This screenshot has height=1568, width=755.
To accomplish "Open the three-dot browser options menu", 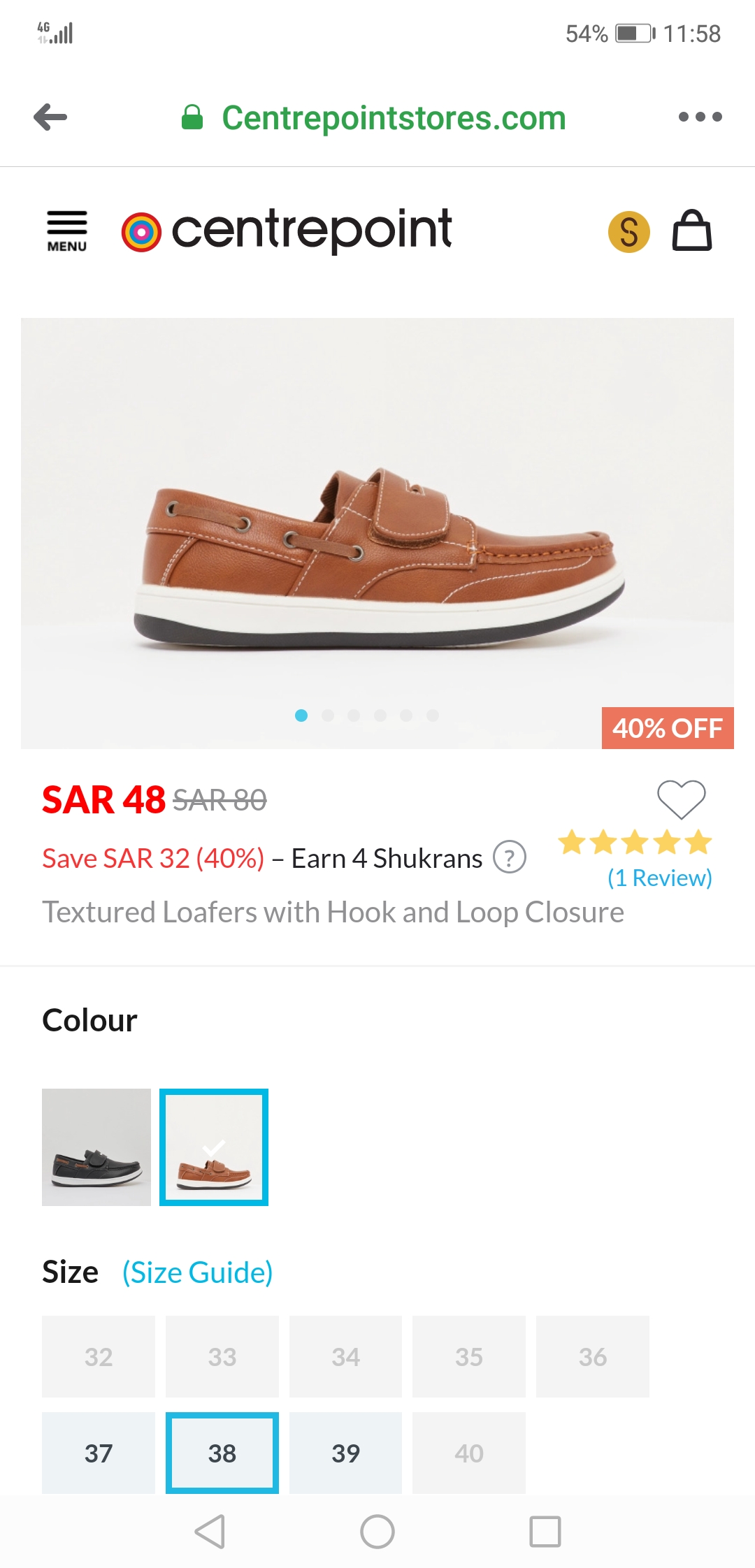I will (x=700, y=117).
